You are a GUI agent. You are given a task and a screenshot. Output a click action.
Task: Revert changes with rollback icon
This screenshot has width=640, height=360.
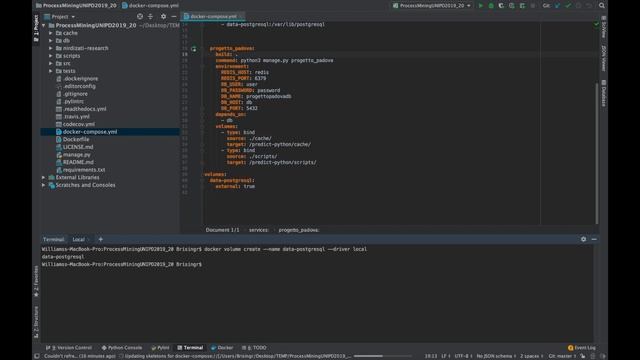pos(589,6)
